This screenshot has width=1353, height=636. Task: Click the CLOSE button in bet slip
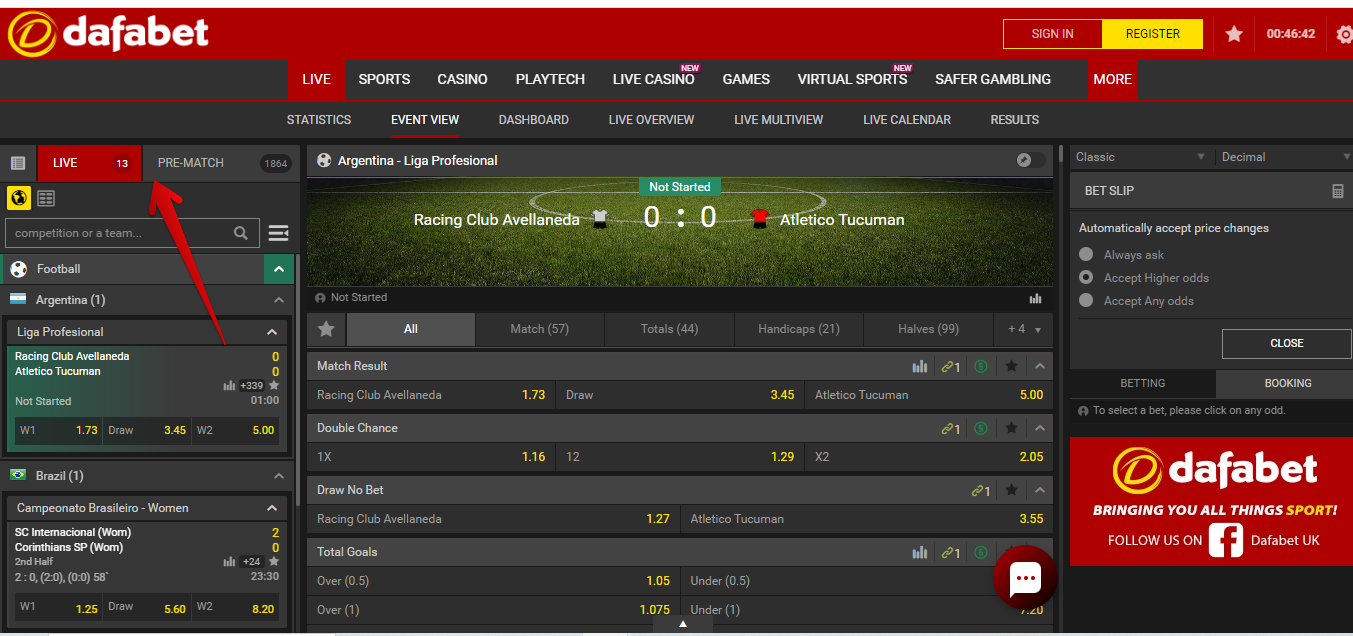(1286, 343)
